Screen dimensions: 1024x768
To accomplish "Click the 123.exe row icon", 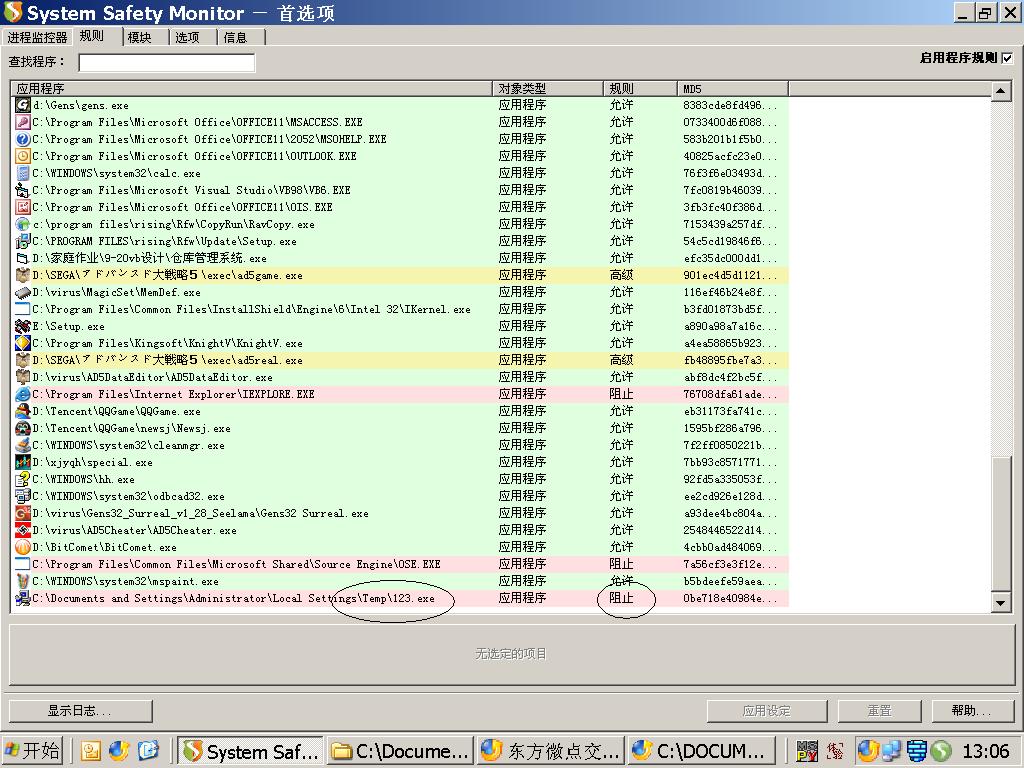I will [x=23, y=598].
